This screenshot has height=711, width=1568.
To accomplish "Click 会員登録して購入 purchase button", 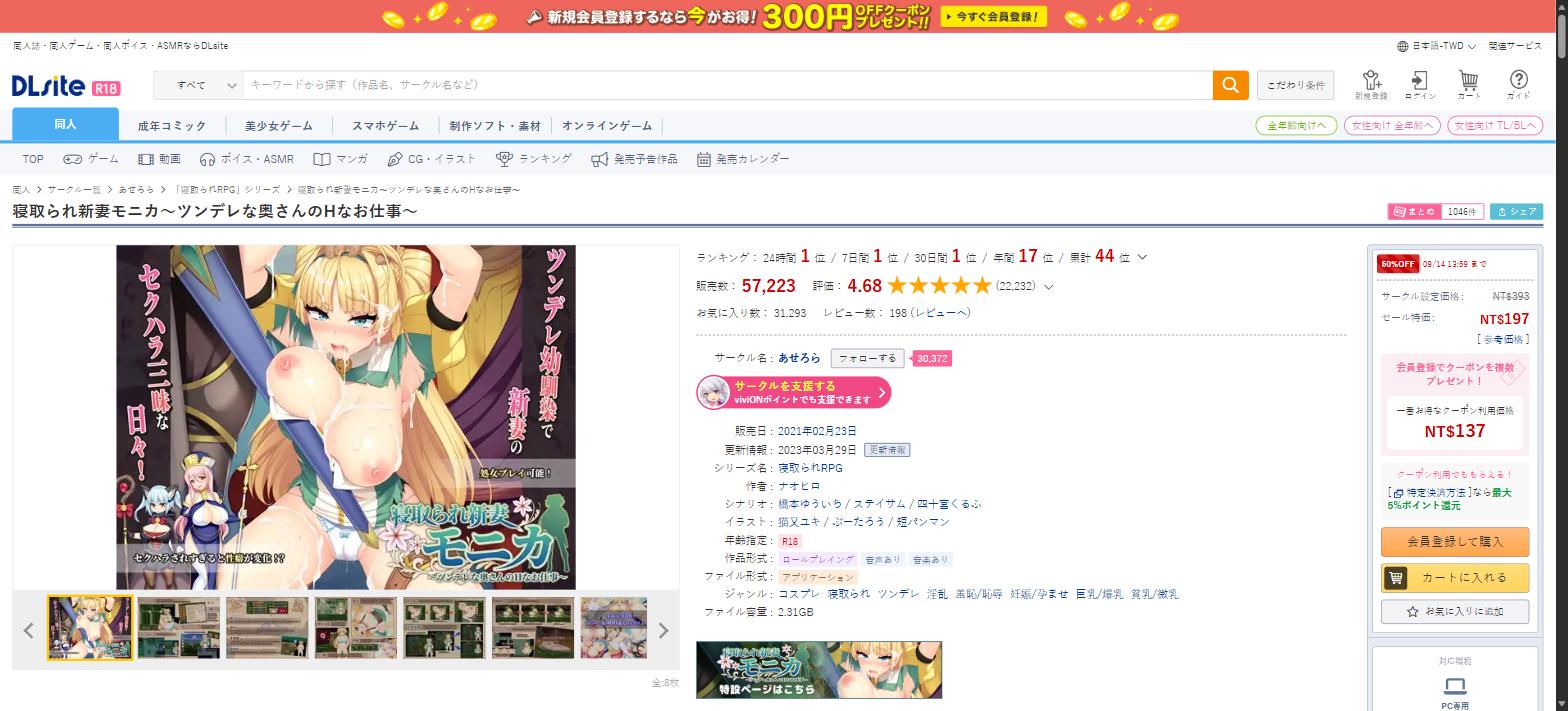I will (1455, 542).
